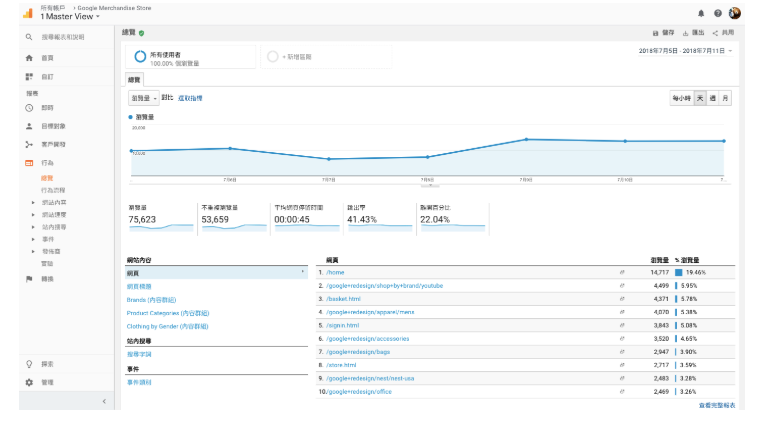The width and height of the screenshot is (761, 424).
Task: Open the user account avatar
Action: pyautogui.click(x=735, y=13)
